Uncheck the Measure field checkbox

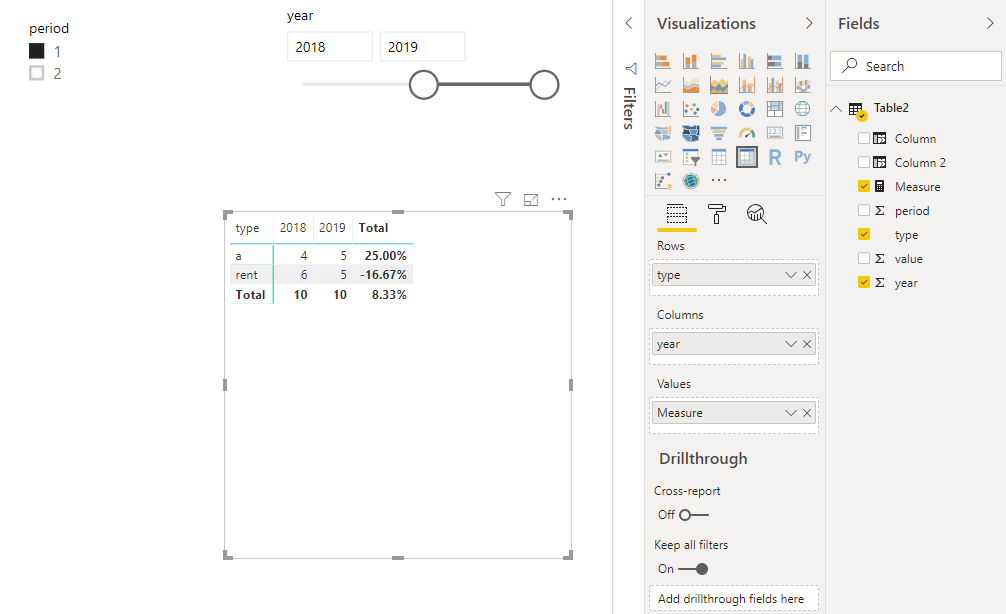tap(864, 186)
